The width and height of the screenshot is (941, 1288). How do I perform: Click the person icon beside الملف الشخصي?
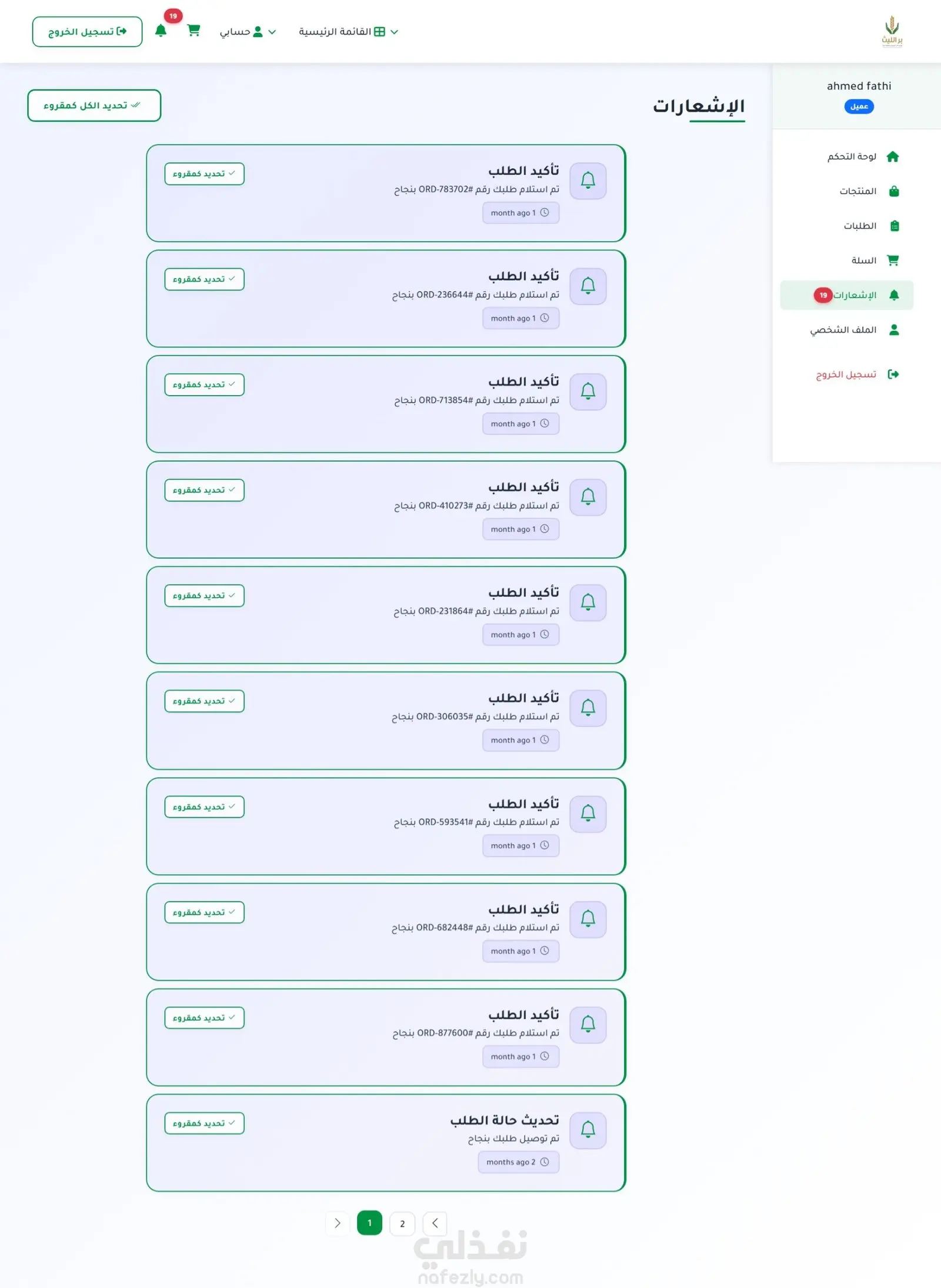pos(894,330)
